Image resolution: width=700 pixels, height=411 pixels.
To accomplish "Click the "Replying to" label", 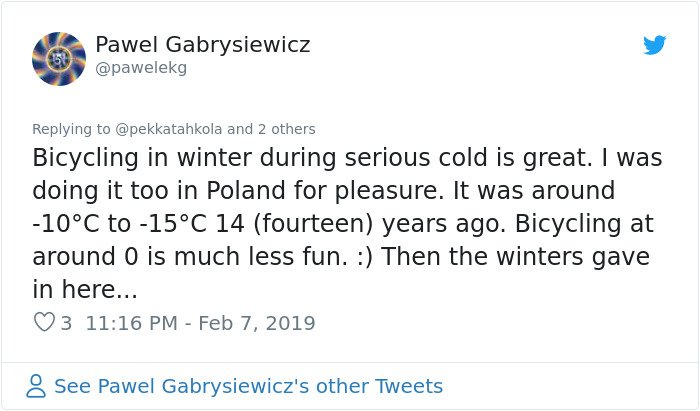I will point(71,129).
